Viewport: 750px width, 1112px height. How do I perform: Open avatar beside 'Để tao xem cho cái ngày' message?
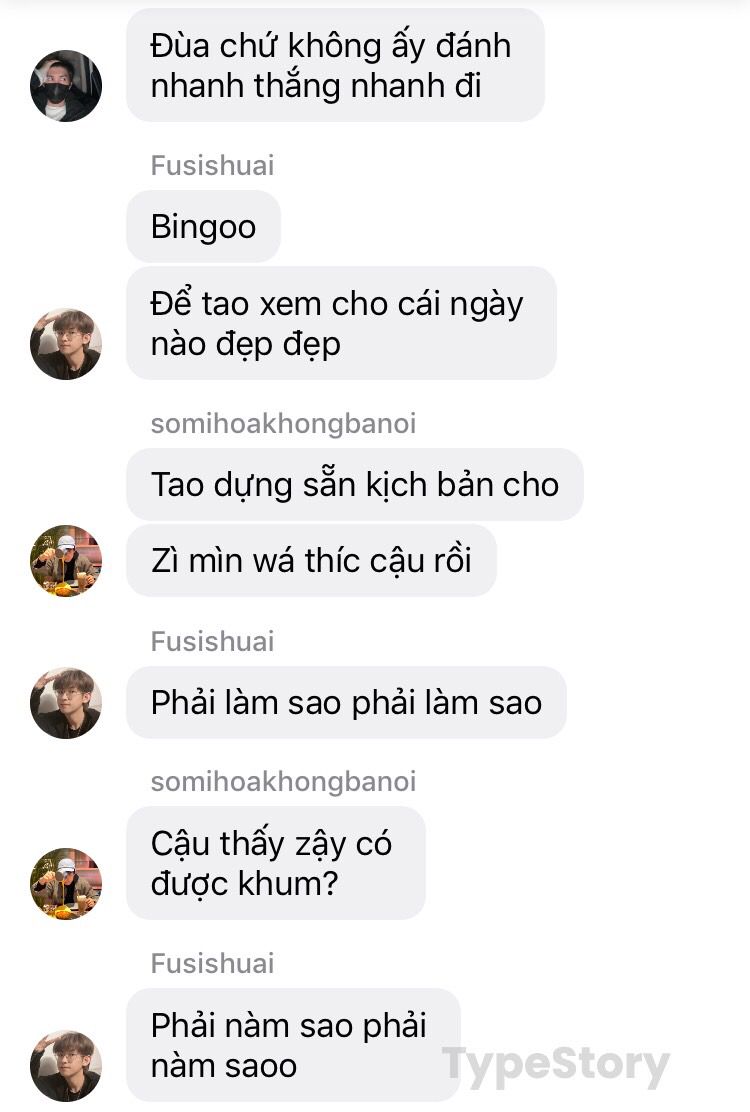(66, 344)
